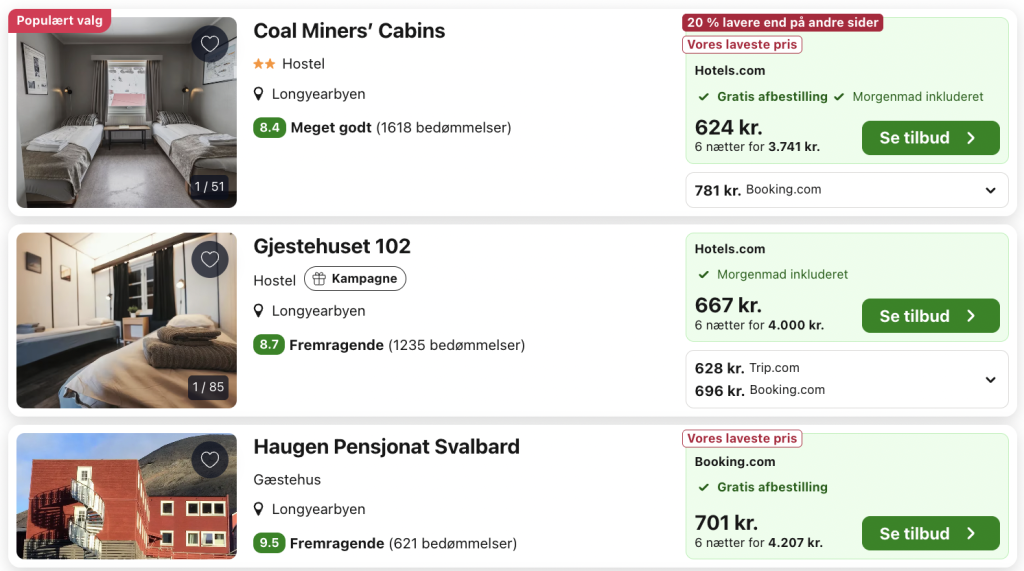Click the Kampagne gift badge
This screenshot has height=571, width=1024.
pyautogui.click(x=355, y=279)
